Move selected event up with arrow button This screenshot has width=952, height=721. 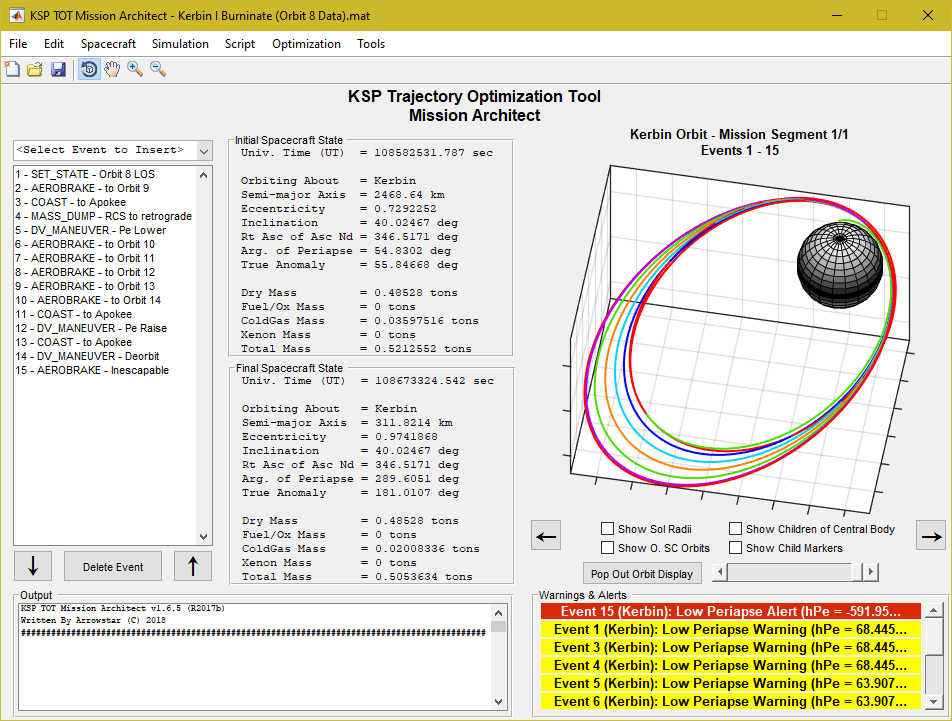click(192, 566)
